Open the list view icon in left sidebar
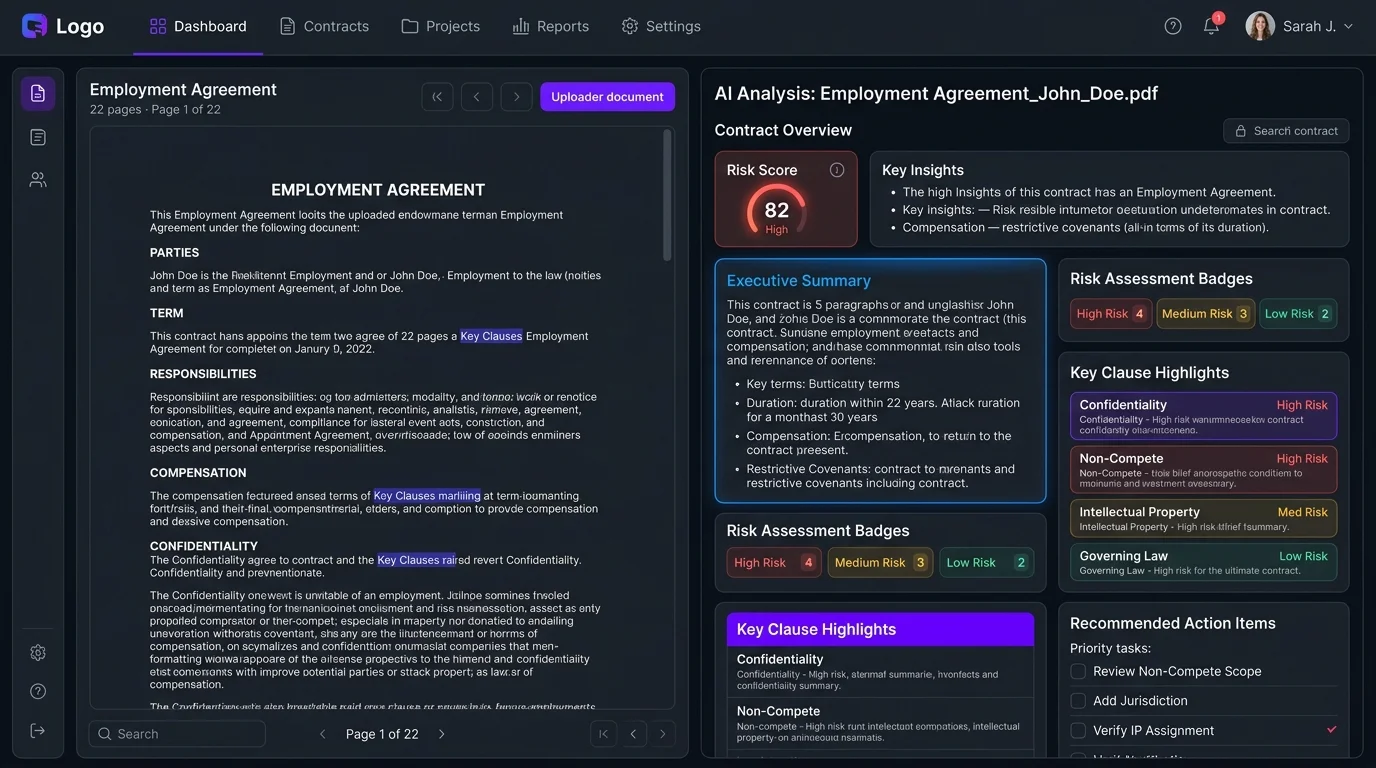 point(38,137)
